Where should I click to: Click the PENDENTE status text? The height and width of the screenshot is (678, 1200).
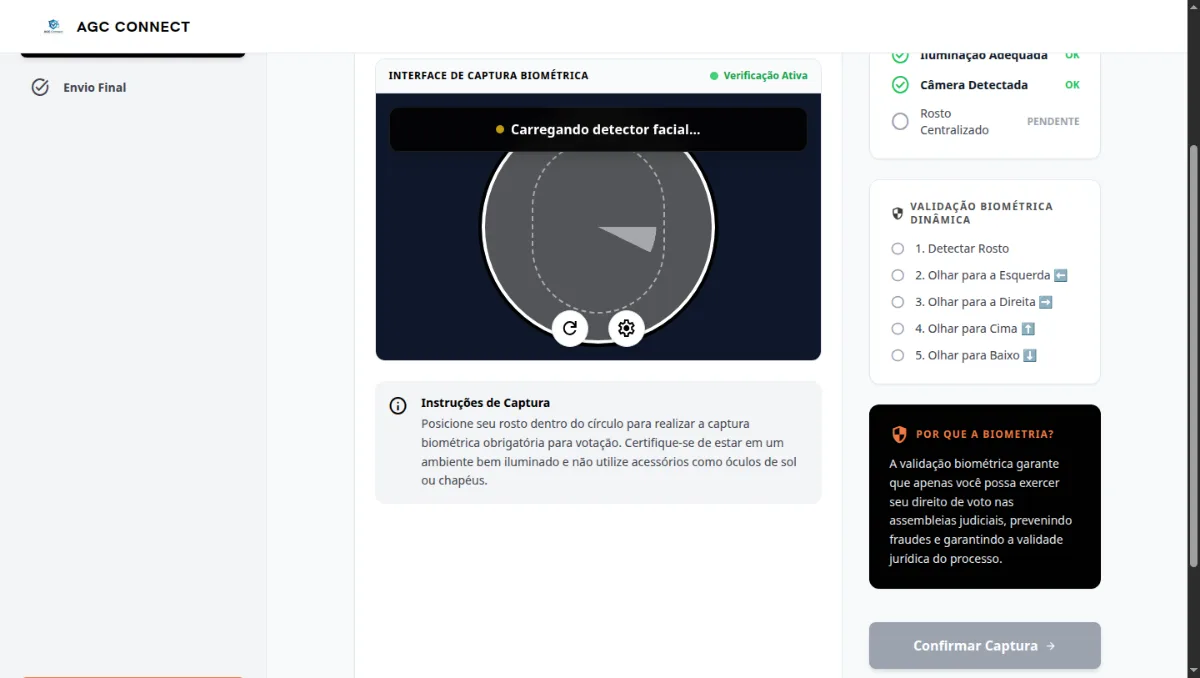1053,121
